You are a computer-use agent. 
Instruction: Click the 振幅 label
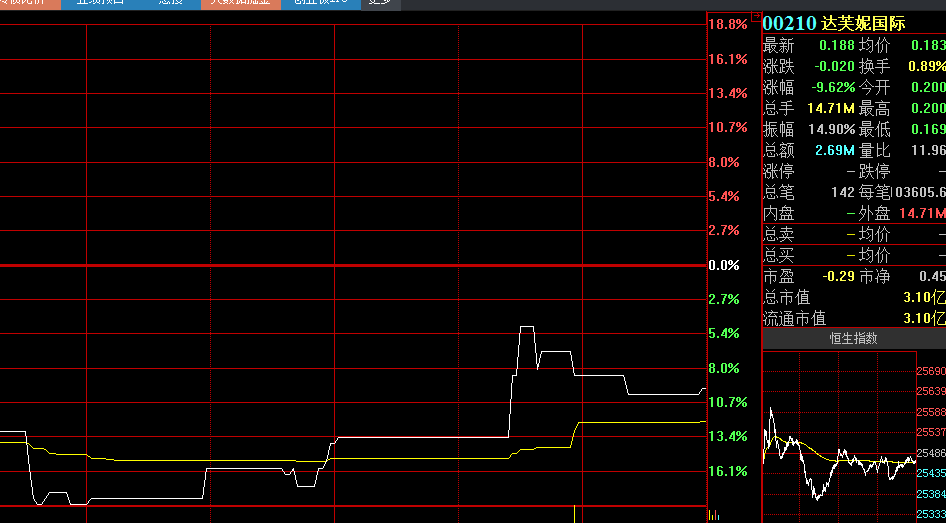(779, 130)
